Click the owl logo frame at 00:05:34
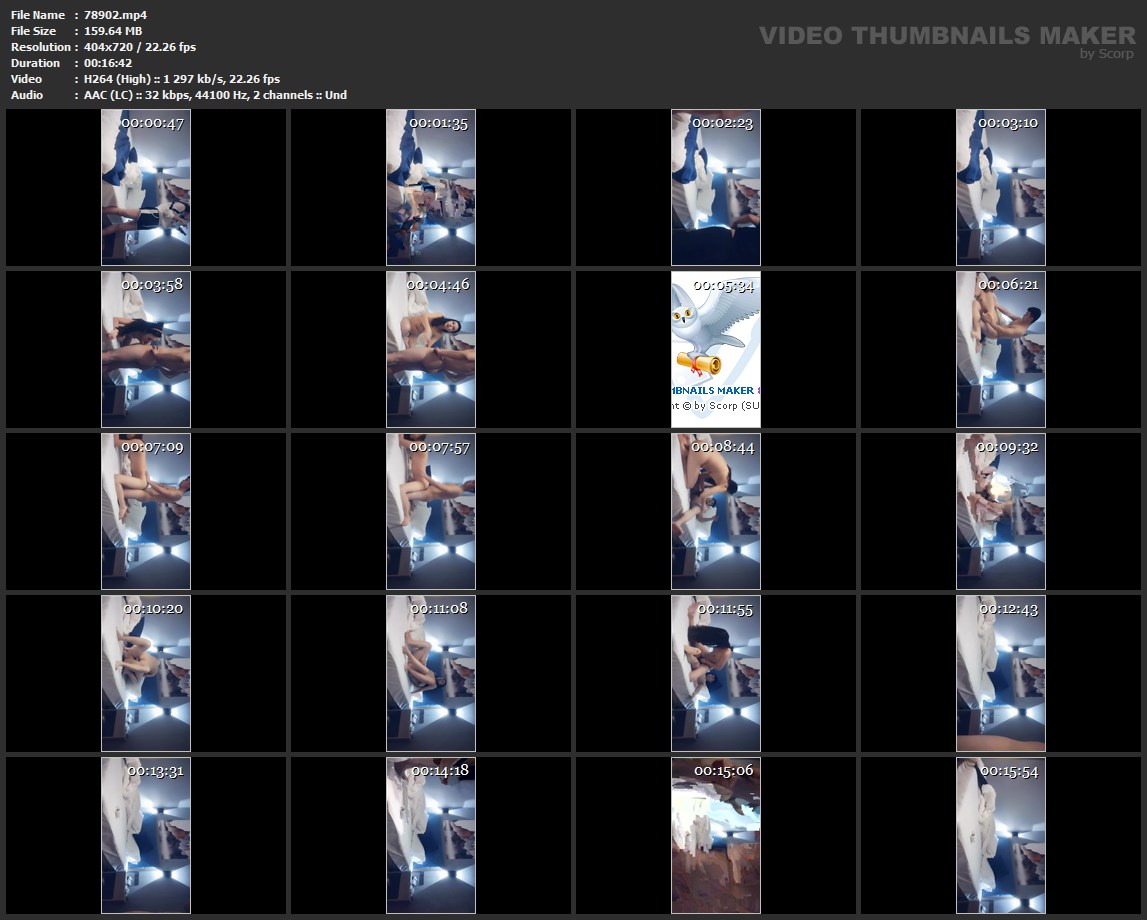 (x=716, y=350)
